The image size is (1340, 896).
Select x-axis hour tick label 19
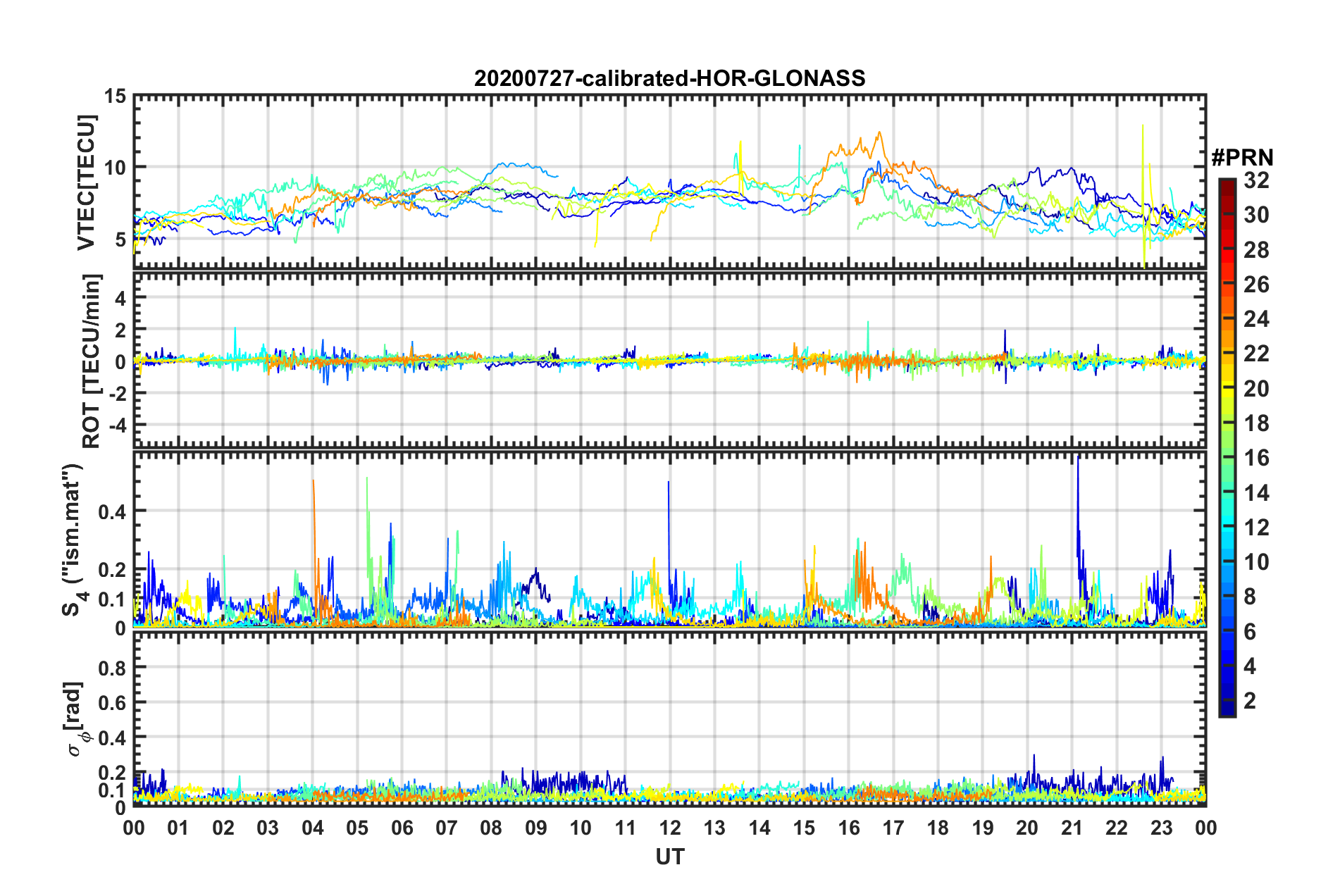pyautogui.click(x=983, y=828)
